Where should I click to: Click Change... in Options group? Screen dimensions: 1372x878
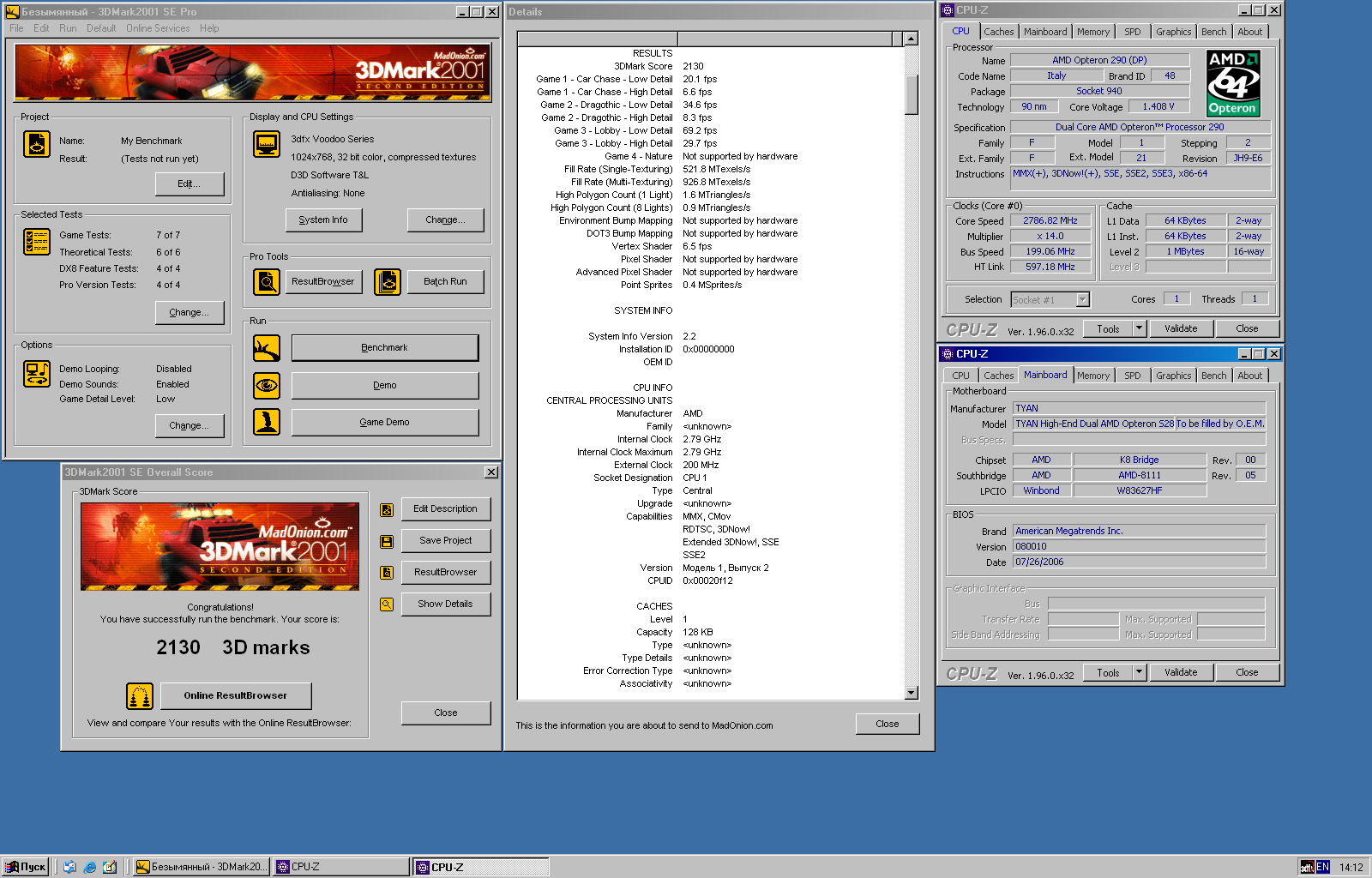click(190, 425)
